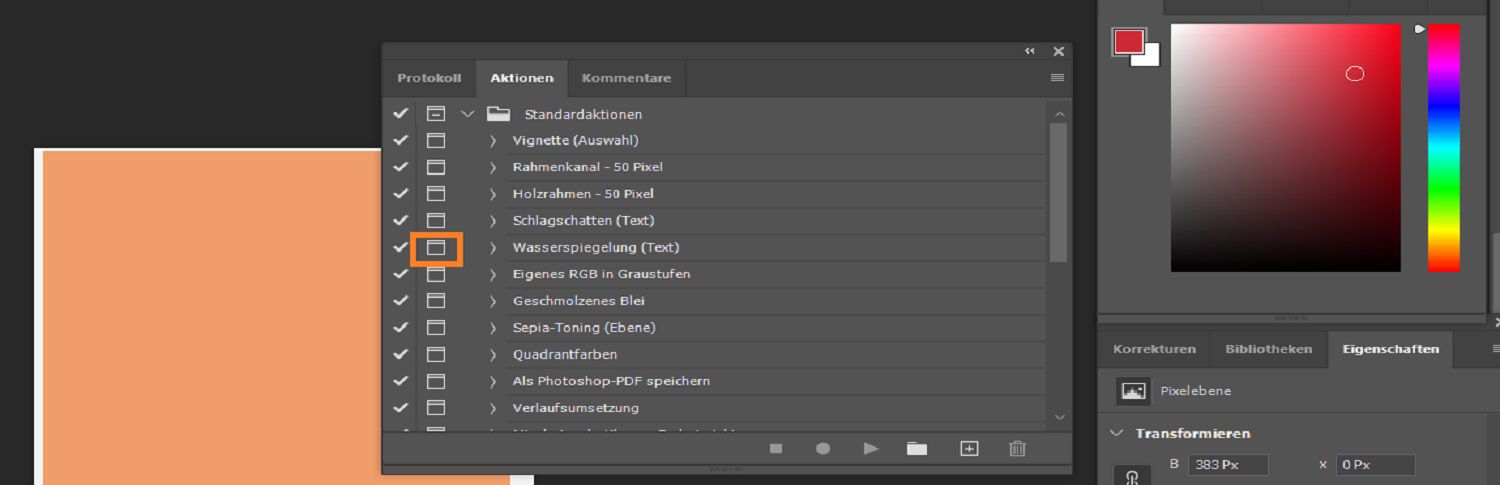This screenshot has height=485, width=1500.
Task: Create a new action set folder
Action: pyautogui.click(x=917, y=449)
